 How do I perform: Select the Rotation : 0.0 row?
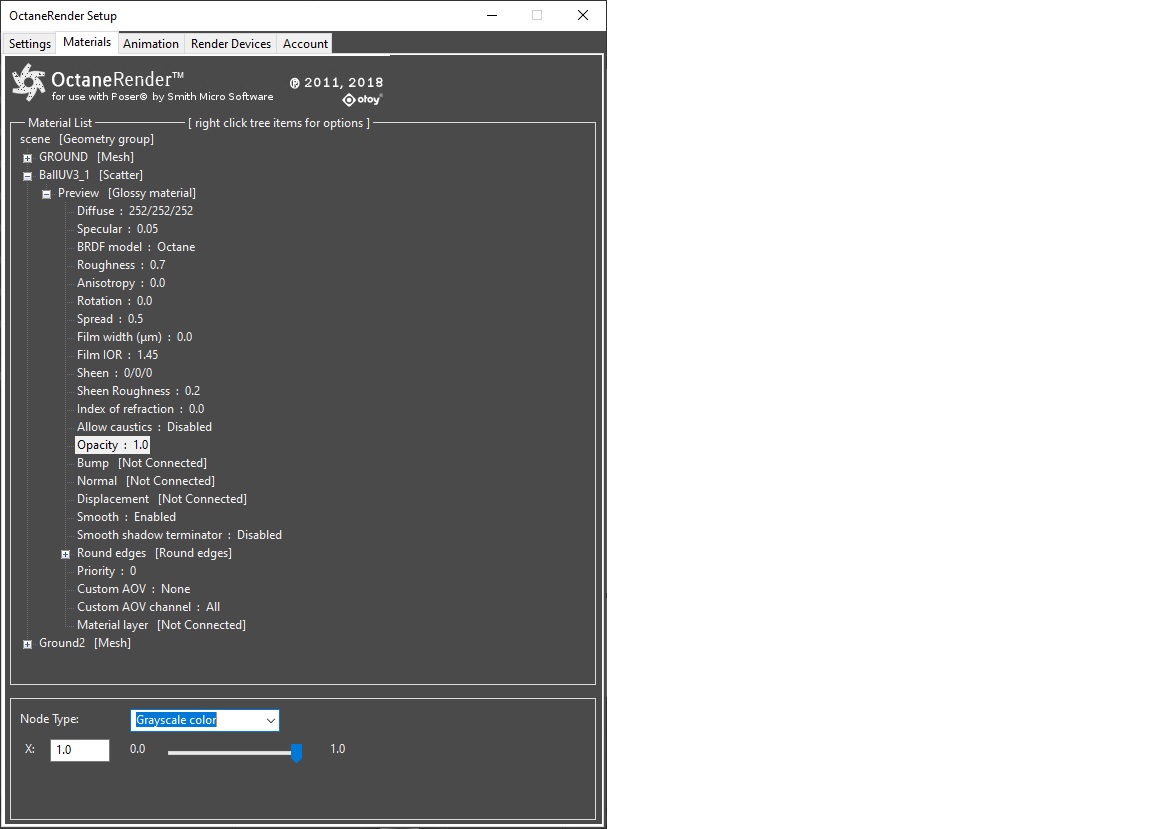point(115,301)
